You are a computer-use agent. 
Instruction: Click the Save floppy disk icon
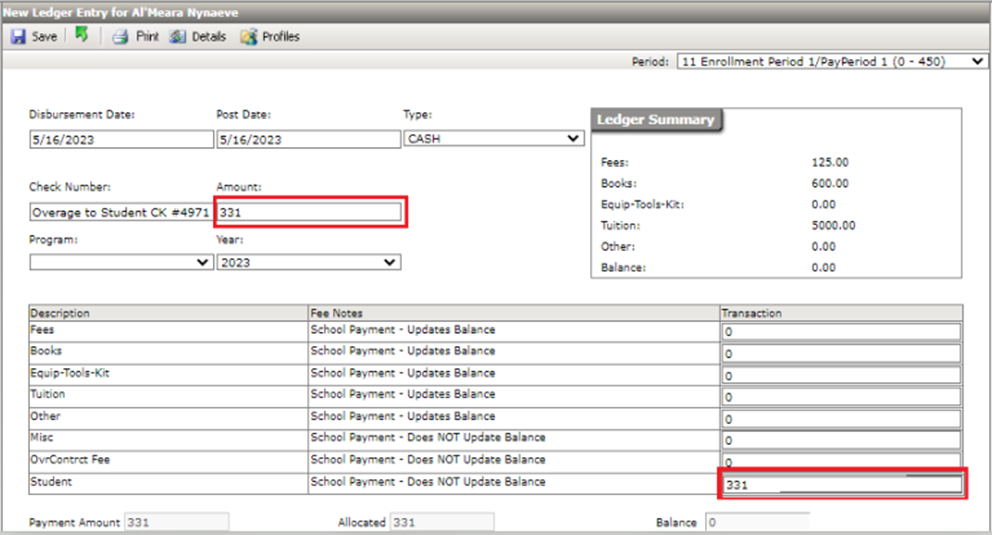point(19,37)
